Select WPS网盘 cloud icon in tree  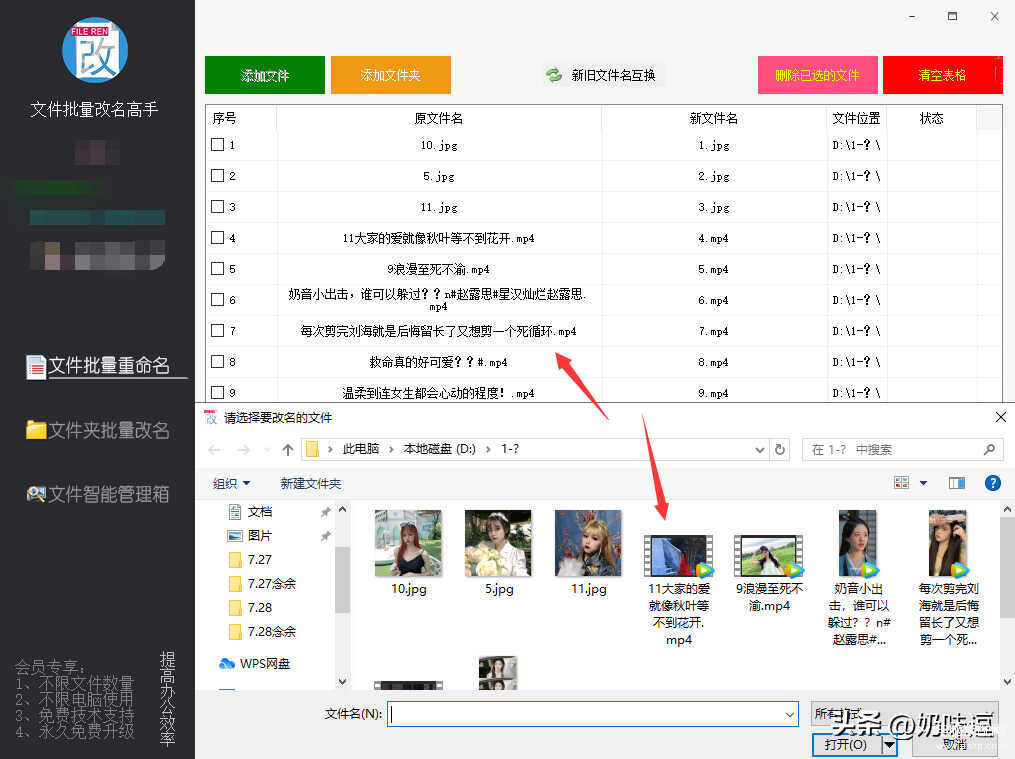(227, 663)
